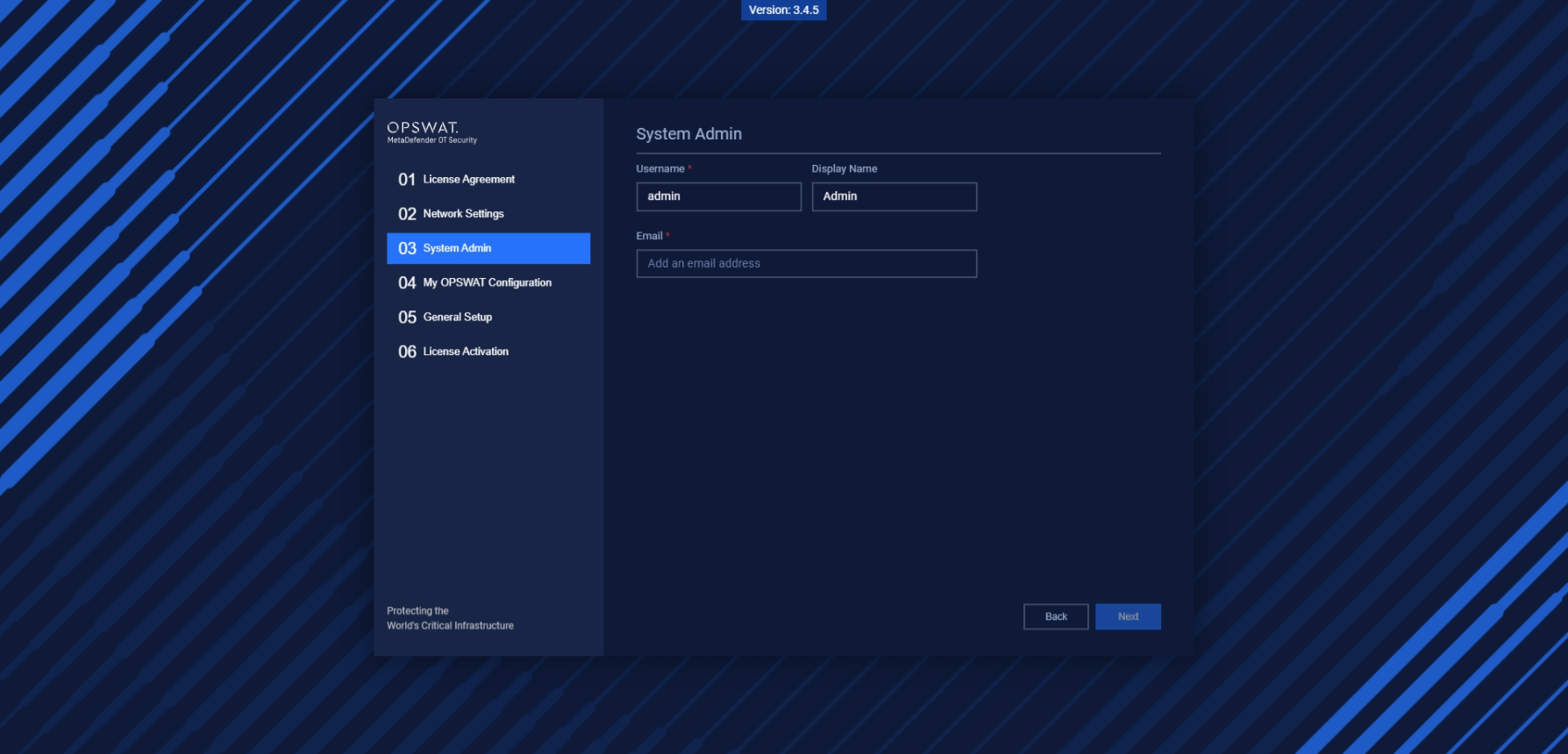Select the System Admin step

point(488,248)
